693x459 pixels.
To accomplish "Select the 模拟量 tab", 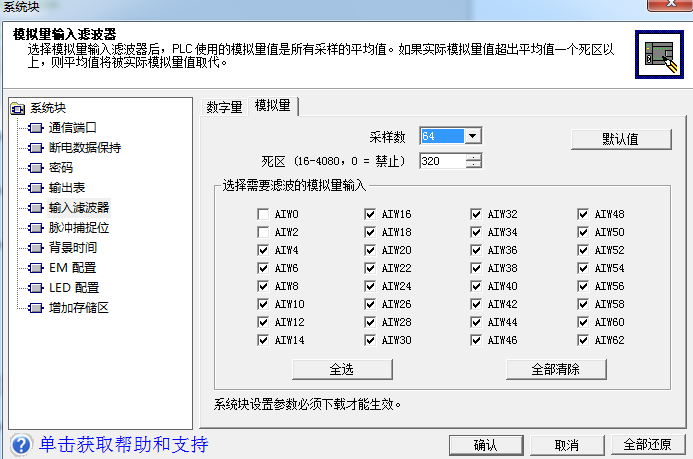I will (x=273, y=106).
